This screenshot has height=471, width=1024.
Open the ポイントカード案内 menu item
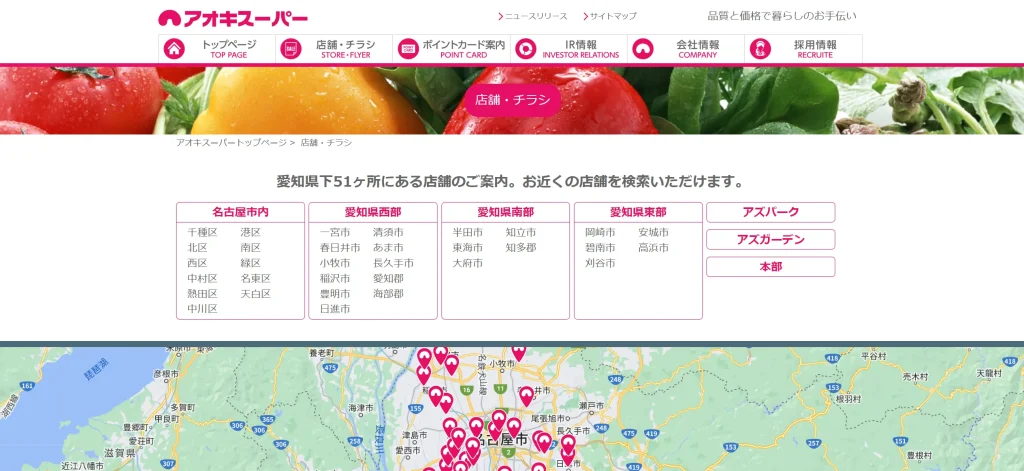(463, 49)
